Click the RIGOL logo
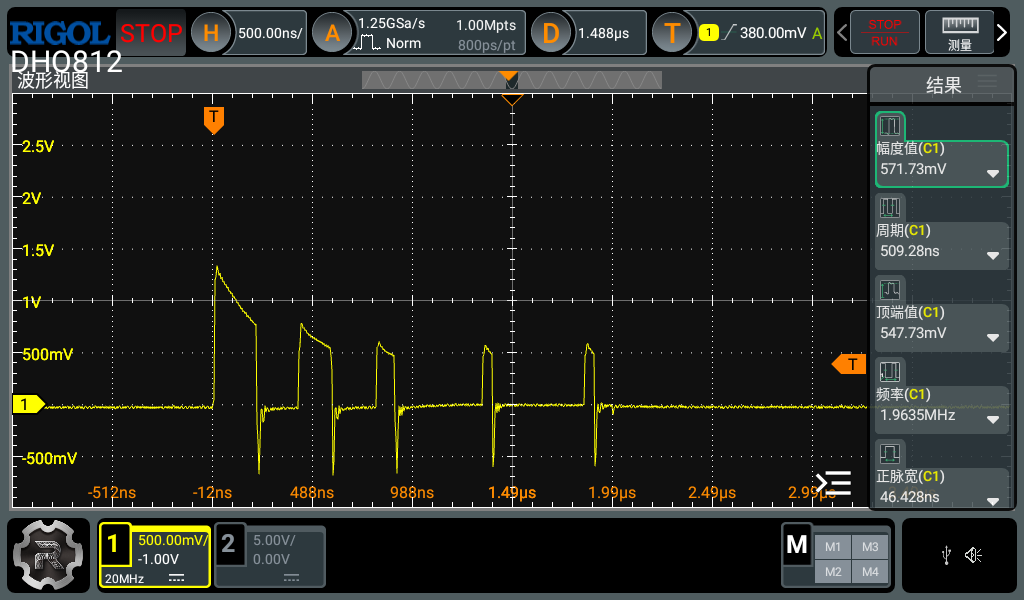Image resolution: width=1024 pixels, height=600 pixels. pos(59,33)
